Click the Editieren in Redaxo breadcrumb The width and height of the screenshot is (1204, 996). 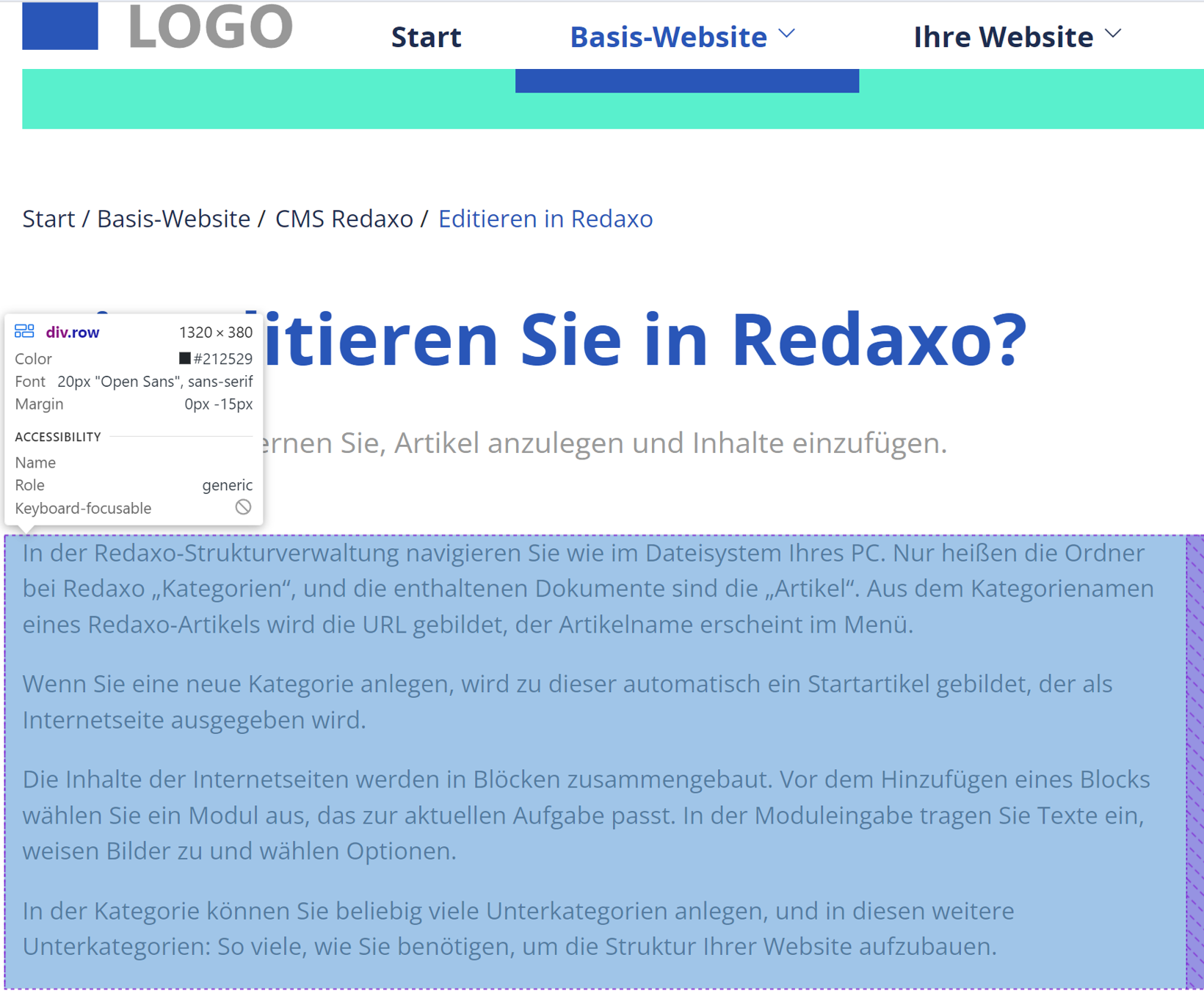click(545, 219)
